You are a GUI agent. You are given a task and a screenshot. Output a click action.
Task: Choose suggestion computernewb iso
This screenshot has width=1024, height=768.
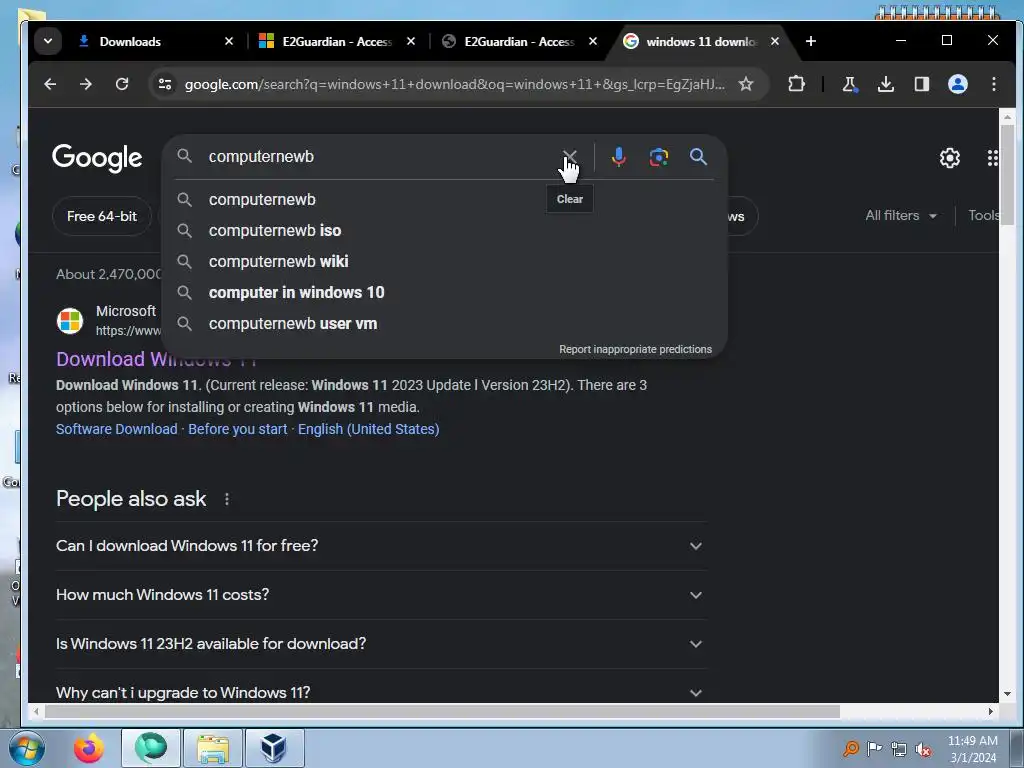coord(444,231)
